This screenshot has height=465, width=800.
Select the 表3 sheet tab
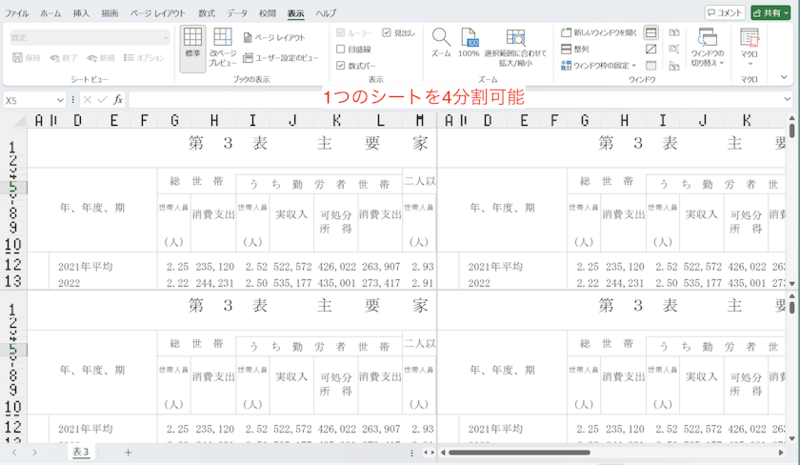(x=81, y=452)
